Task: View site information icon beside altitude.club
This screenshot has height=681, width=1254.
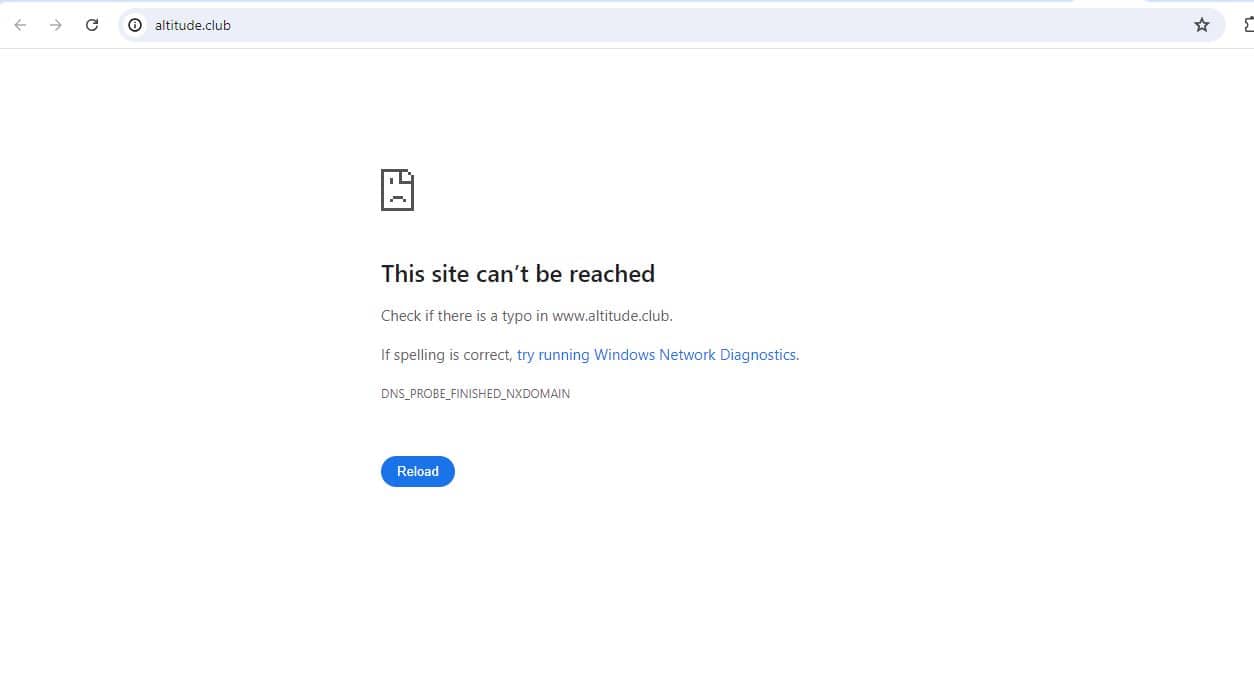Action: [x=135, y=25]
